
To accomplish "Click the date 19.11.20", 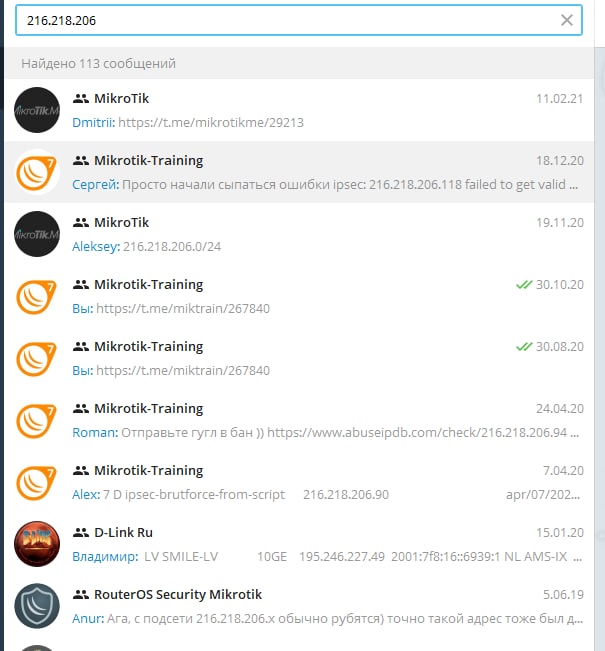I will (x=560, y=223).
